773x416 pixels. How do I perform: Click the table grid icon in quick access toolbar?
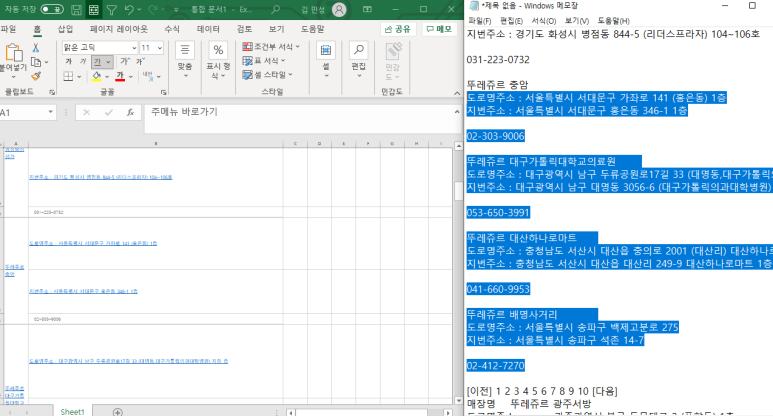point(94,9)
